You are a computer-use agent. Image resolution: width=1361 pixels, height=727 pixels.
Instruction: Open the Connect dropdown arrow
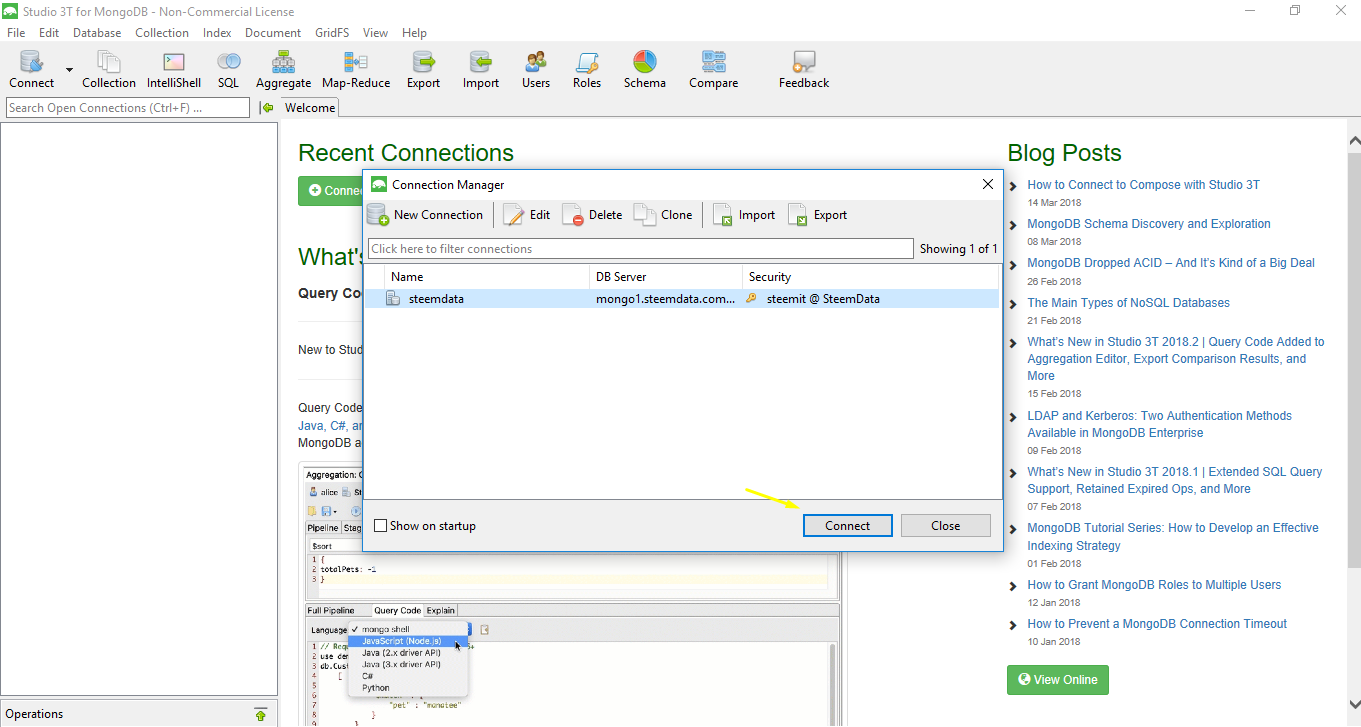pyautogui.click(x=69, y=70)
